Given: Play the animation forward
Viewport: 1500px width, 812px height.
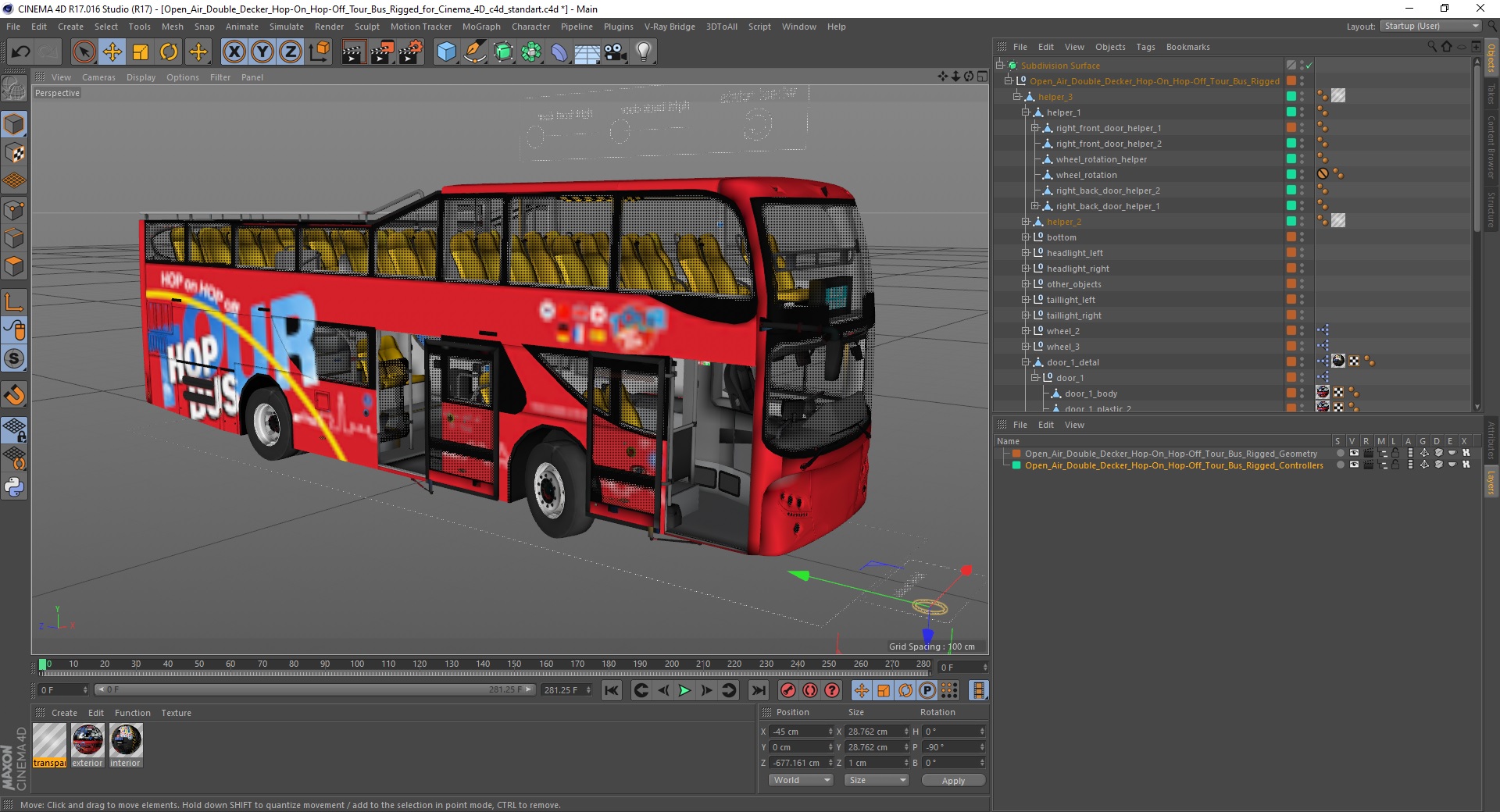Looking at the screenshot, I should pyautogui.click(x=684, y=690).
